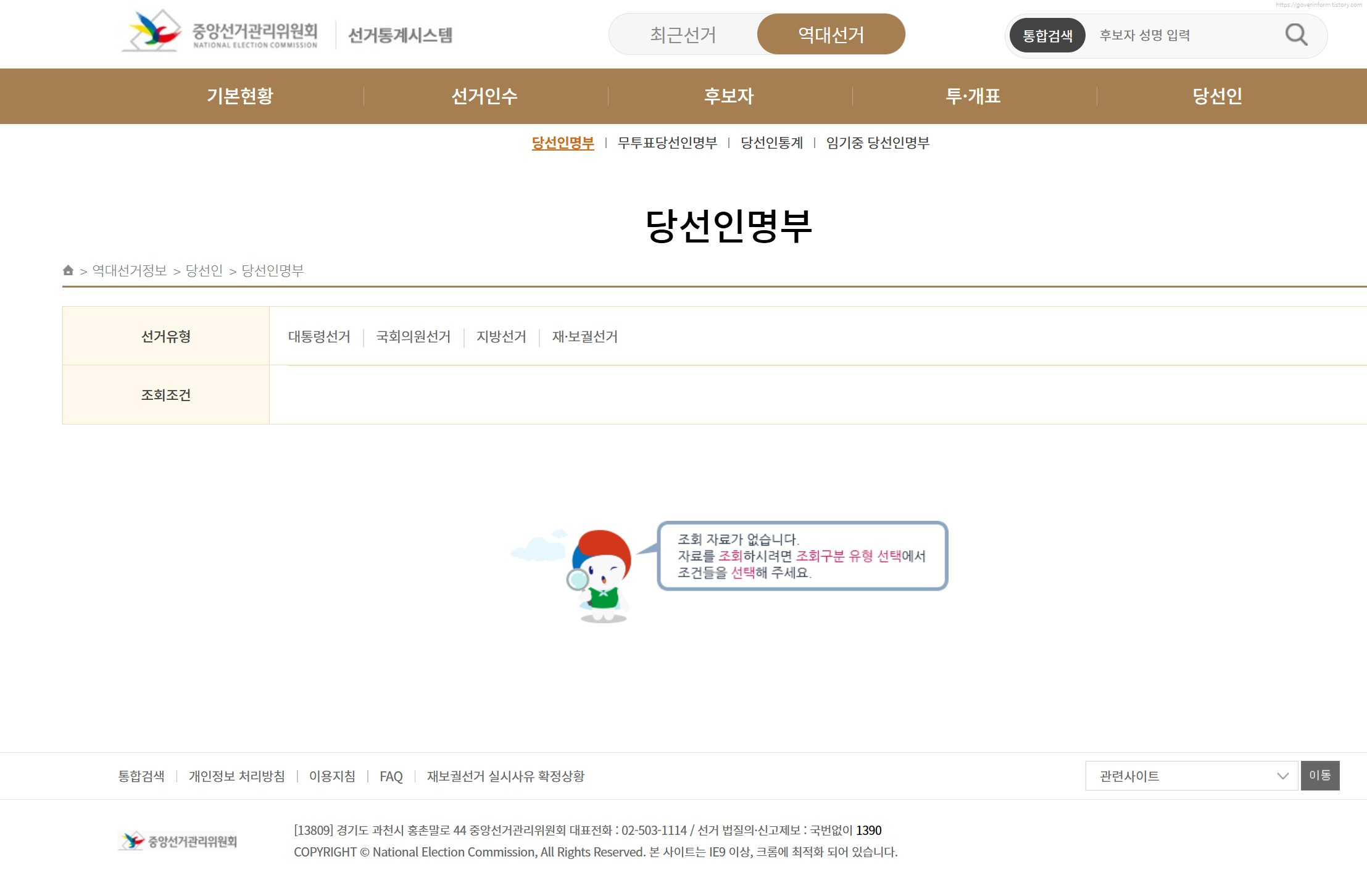Open the FAQ footer link
1367x896 pixels.
[x=391, y=776]
